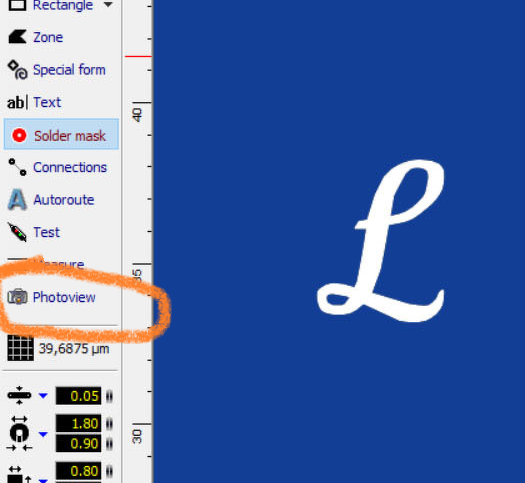Click the Connections label
Viewport: 525px width, 483px height.
70,167
